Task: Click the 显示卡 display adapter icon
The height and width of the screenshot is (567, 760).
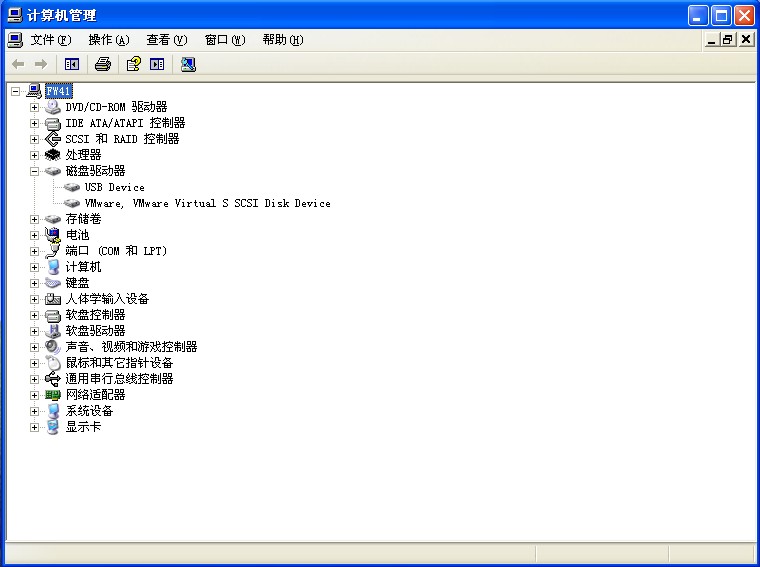Action: [52, 427]
